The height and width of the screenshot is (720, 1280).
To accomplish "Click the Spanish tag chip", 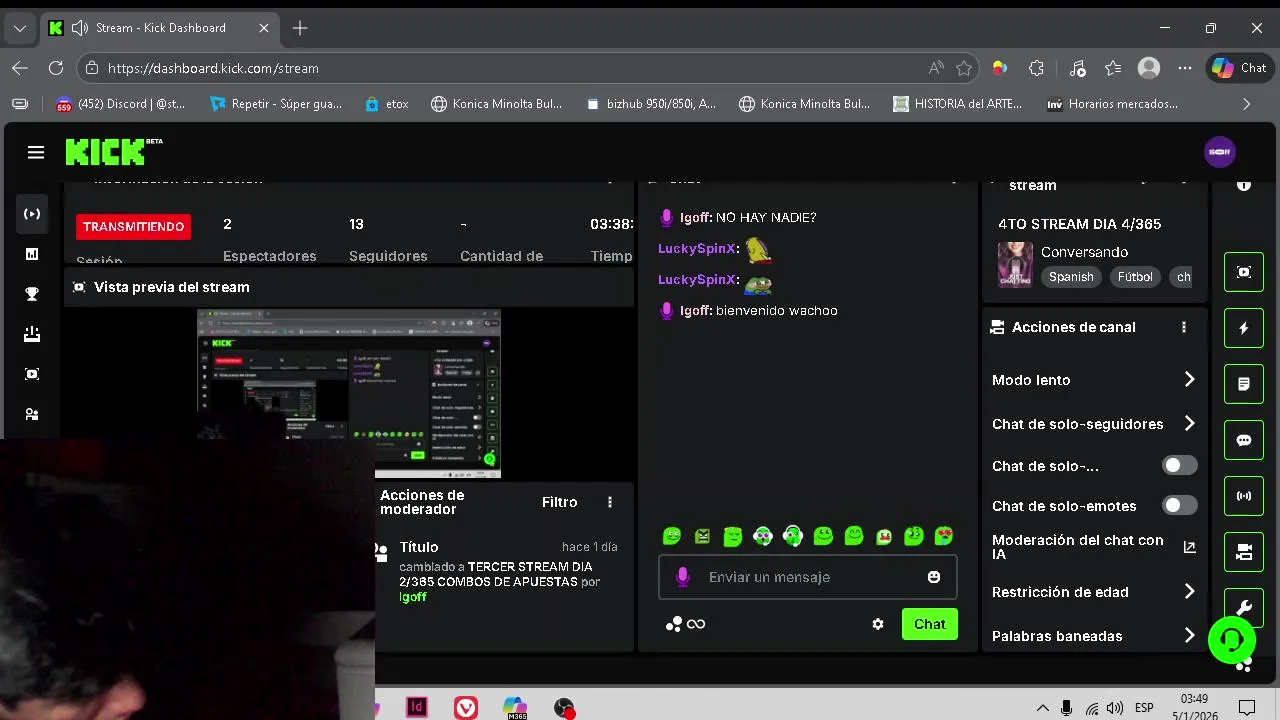I will point(1071,277).
